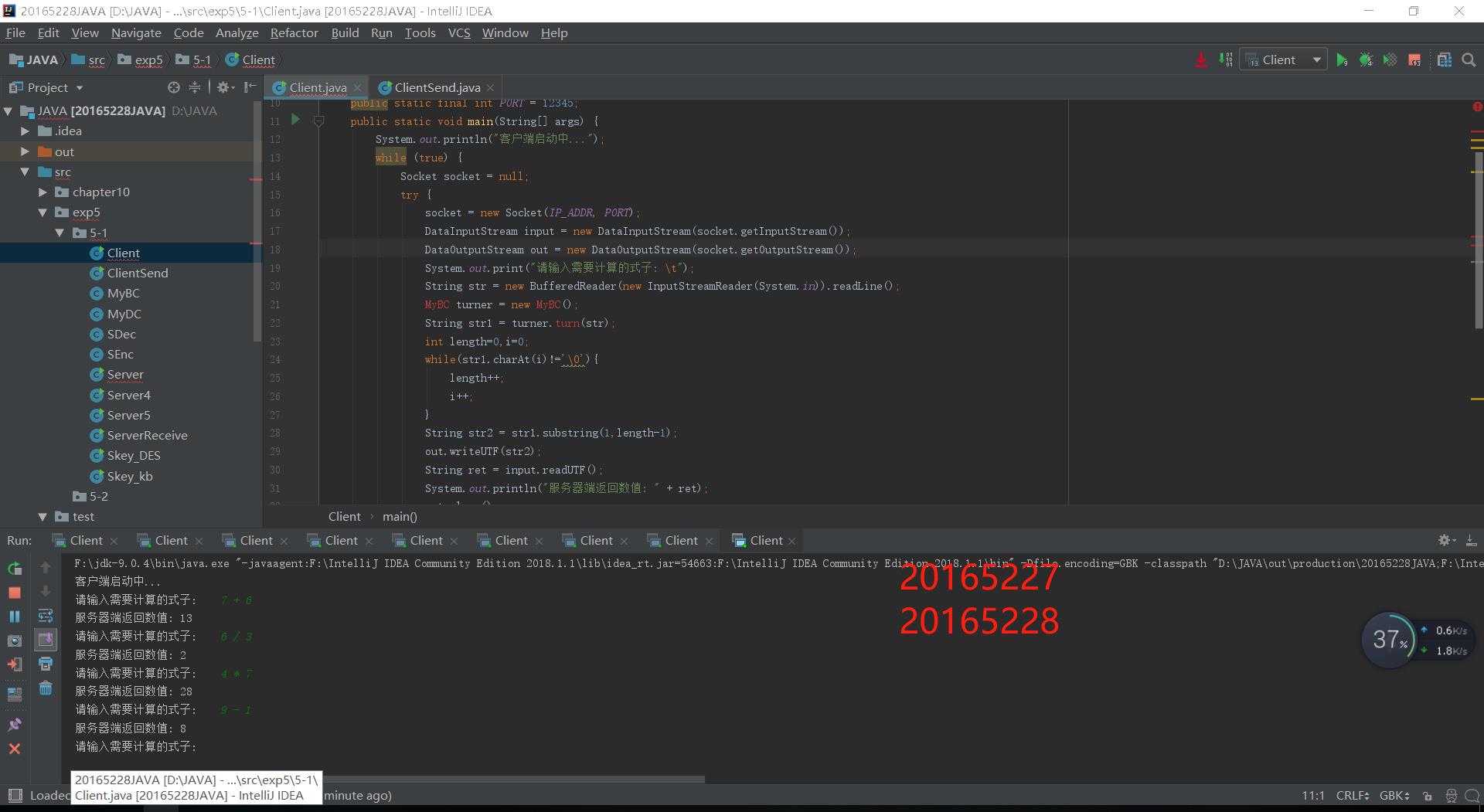Image resolution: width=1484 pixels, height=812 pixels.
Task: Pin the Run tab with pushpin icon
Action: 15,724
